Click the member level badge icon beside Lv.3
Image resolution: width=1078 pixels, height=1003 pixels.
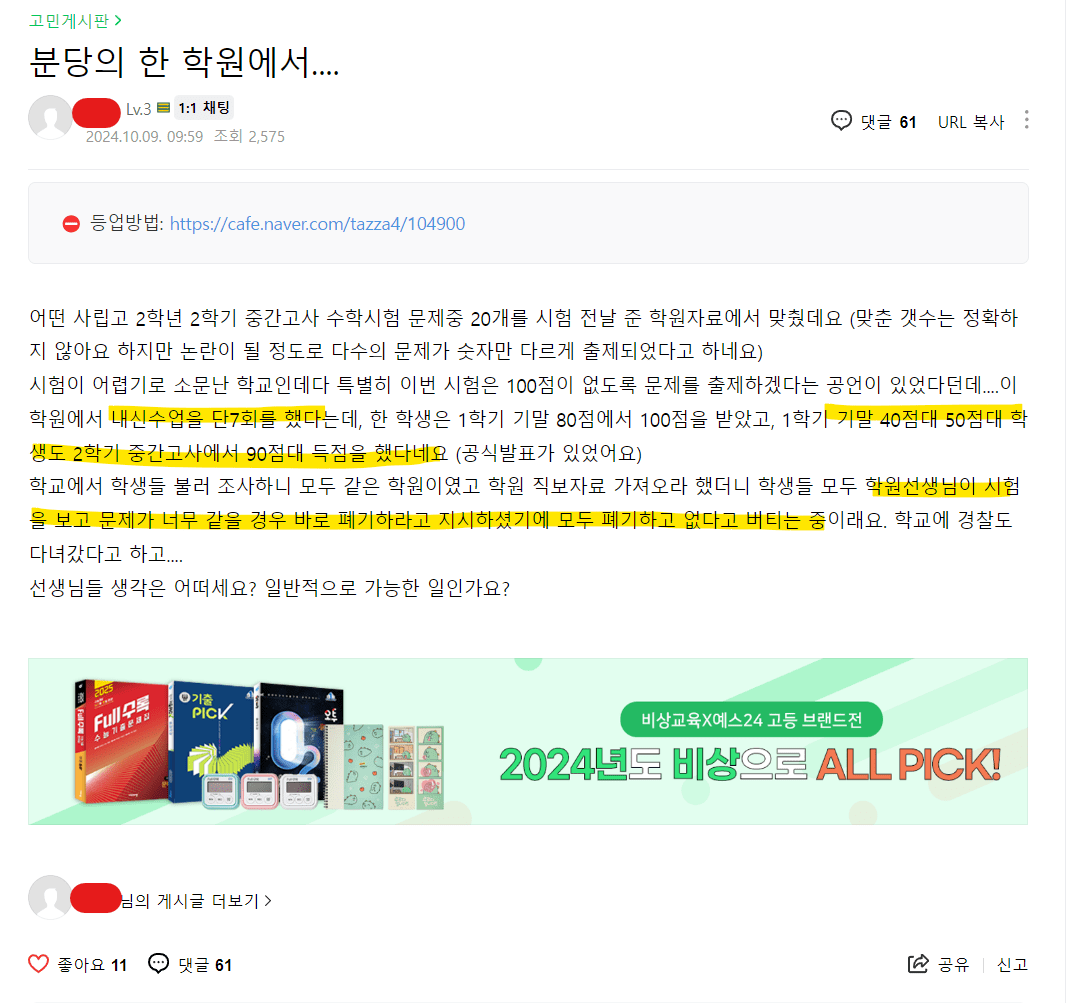pos(164,108)
